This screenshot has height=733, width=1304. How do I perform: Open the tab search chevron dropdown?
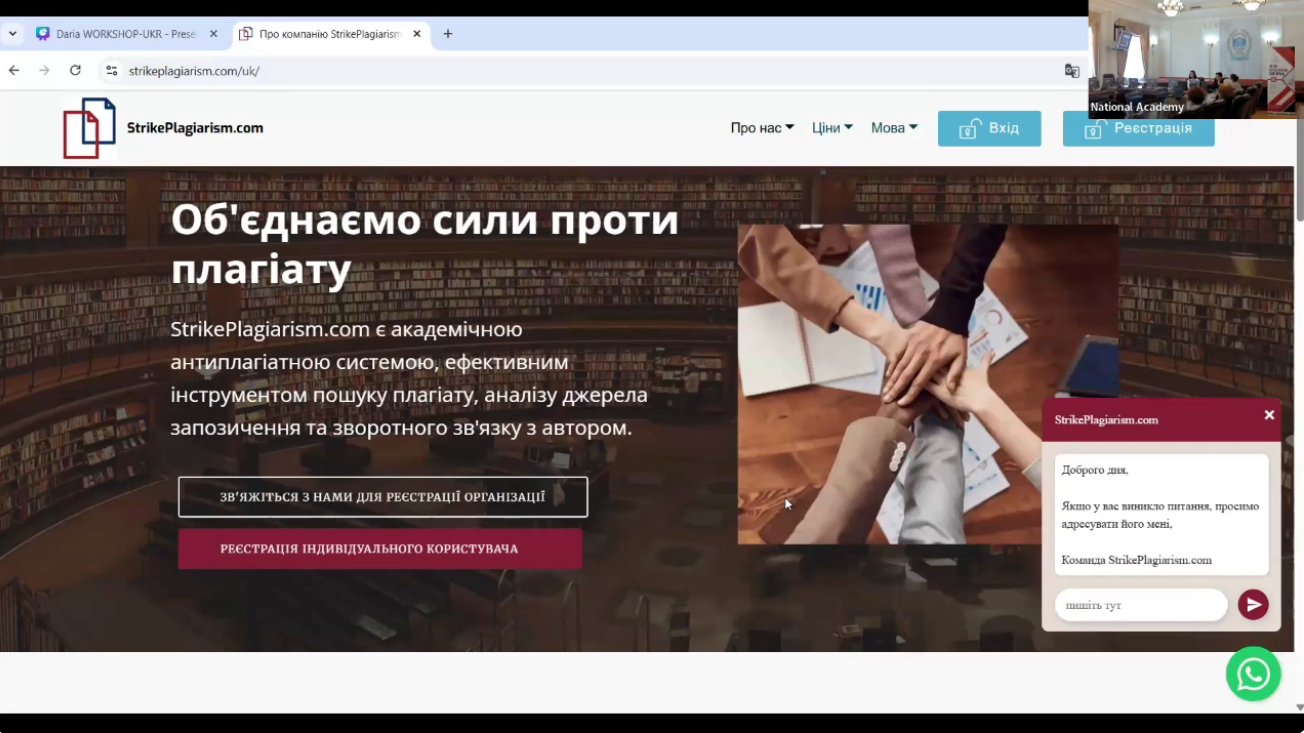point(13,34)
